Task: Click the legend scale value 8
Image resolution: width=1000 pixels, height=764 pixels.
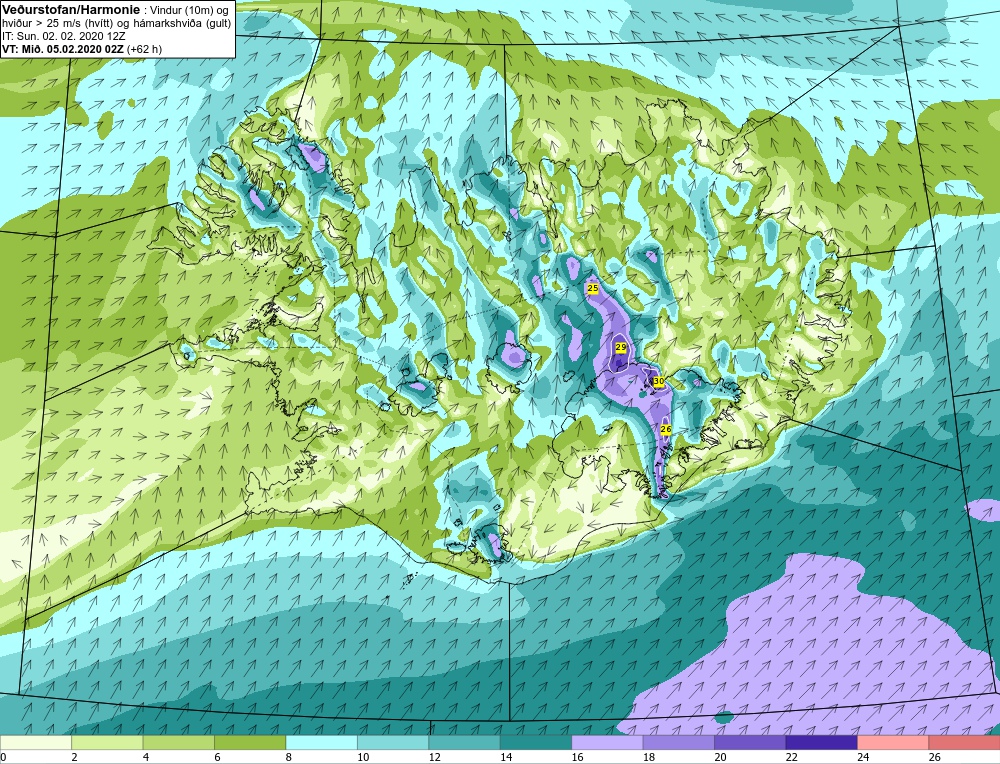Action: [x=288, y=757]
